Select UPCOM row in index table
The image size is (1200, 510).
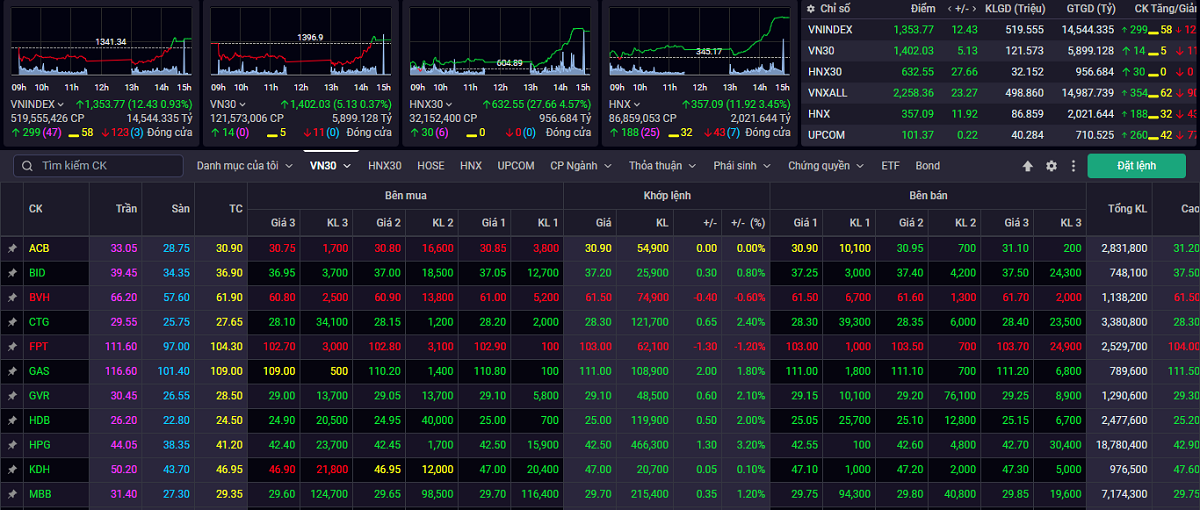point(1001,134)
